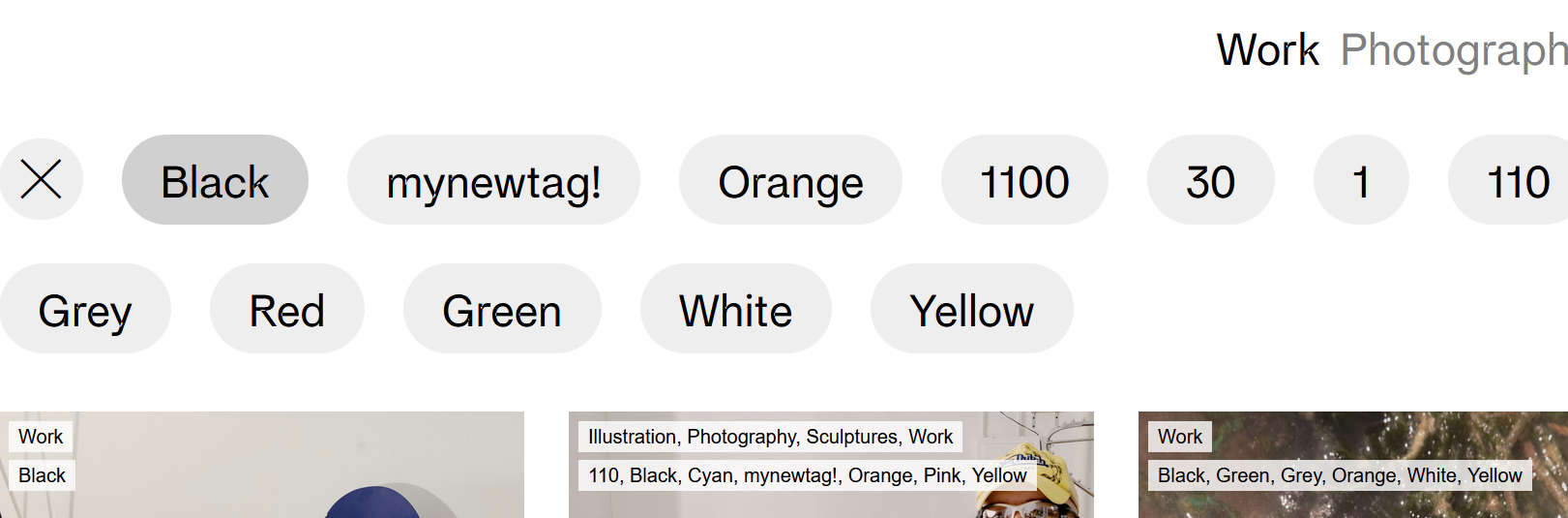Open the project thumbnail tagged Black, Green, Grey

point(1354,503)
